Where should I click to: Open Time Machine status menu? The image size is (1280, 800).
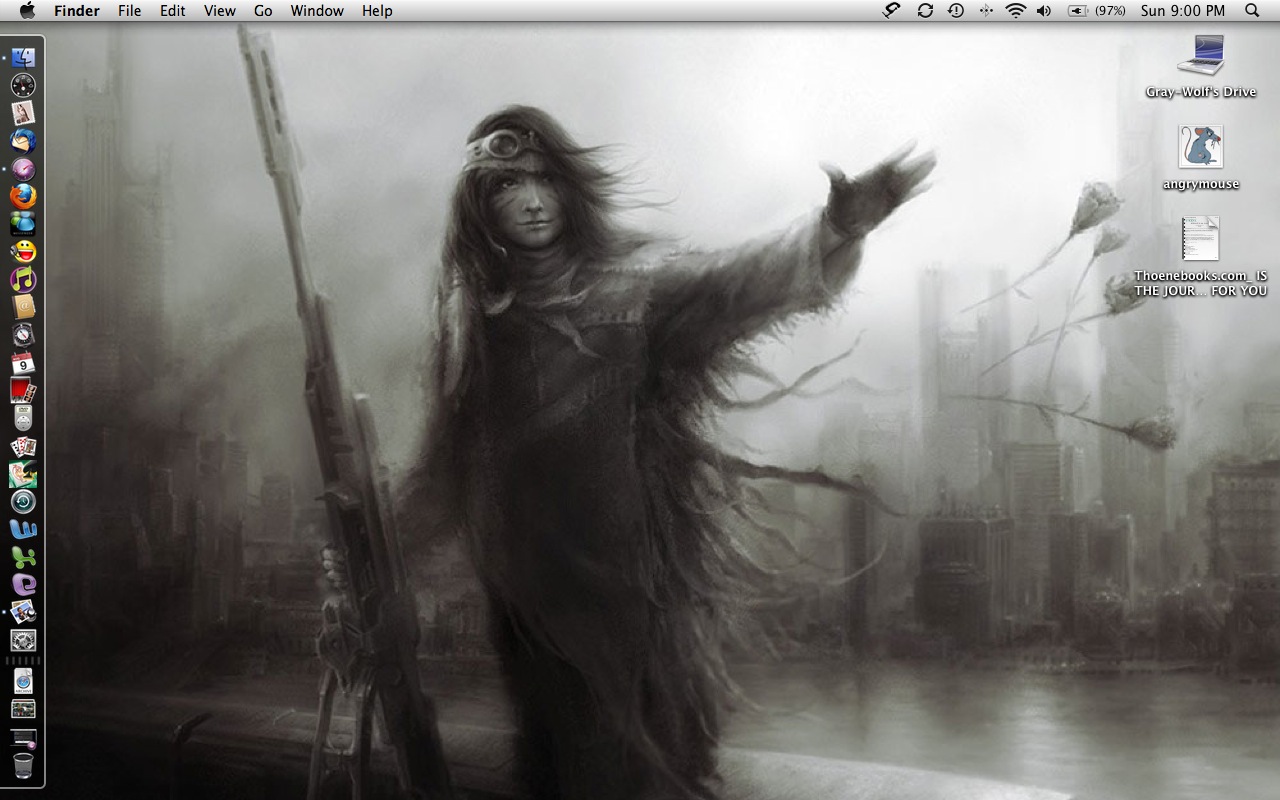point(956,11)
